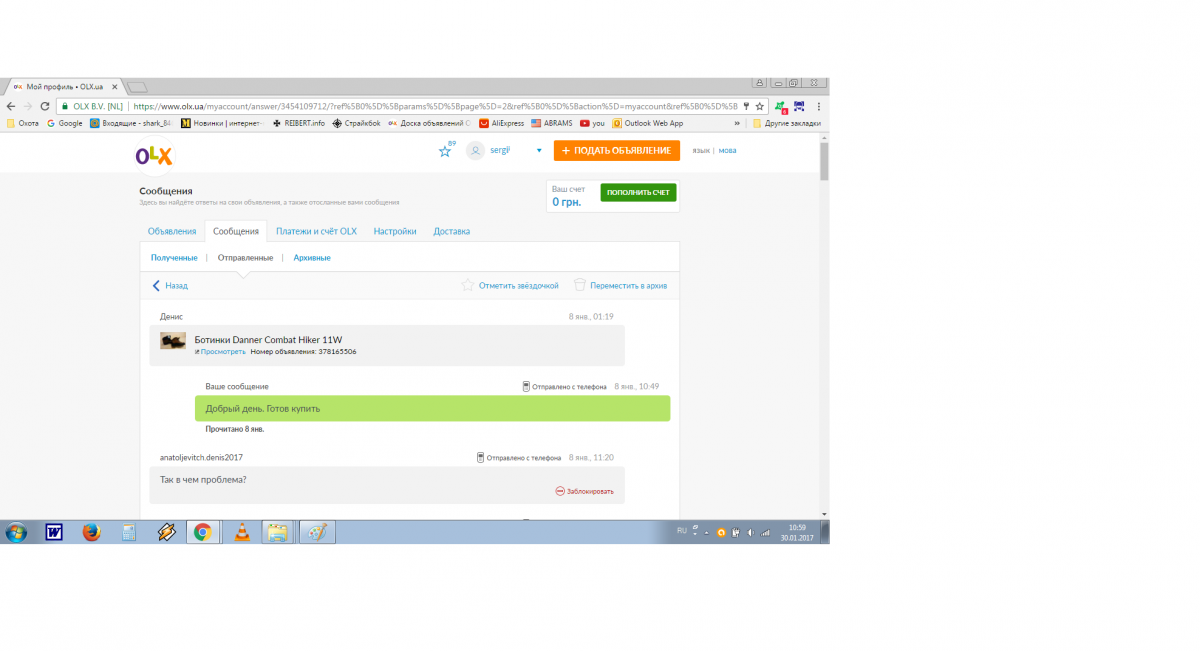
Task: Click the ПОПОЛНИТЬ СЧЕТ button
Action: (638, 192)
